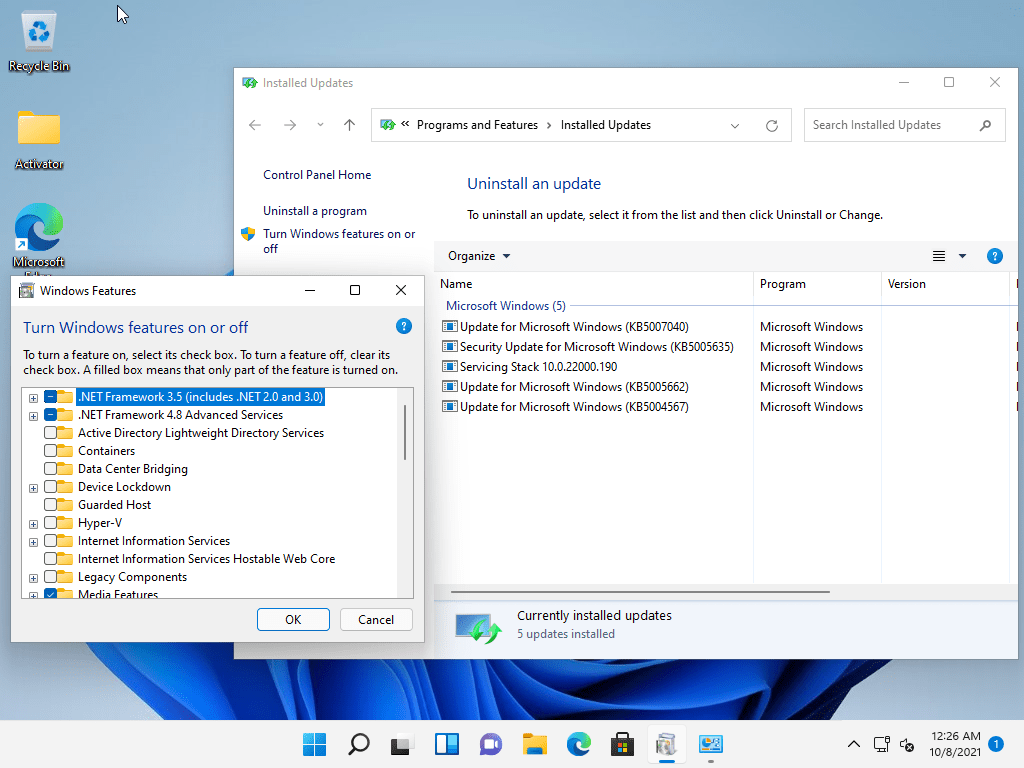This screenshot has width=1024, height=768.
Task: Open the notification count badge
Action: (996, 744)
